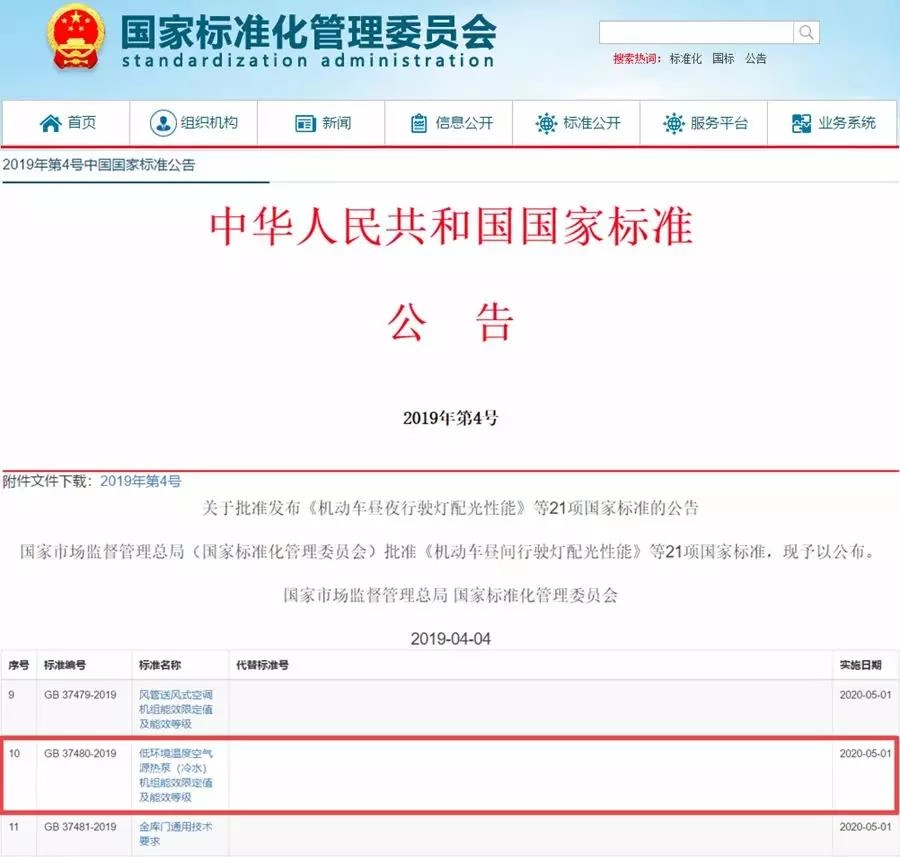Viewport: 900px width, 857px height.
Task: Click the person icon for 组织机构
Action: tap(163, 123)
